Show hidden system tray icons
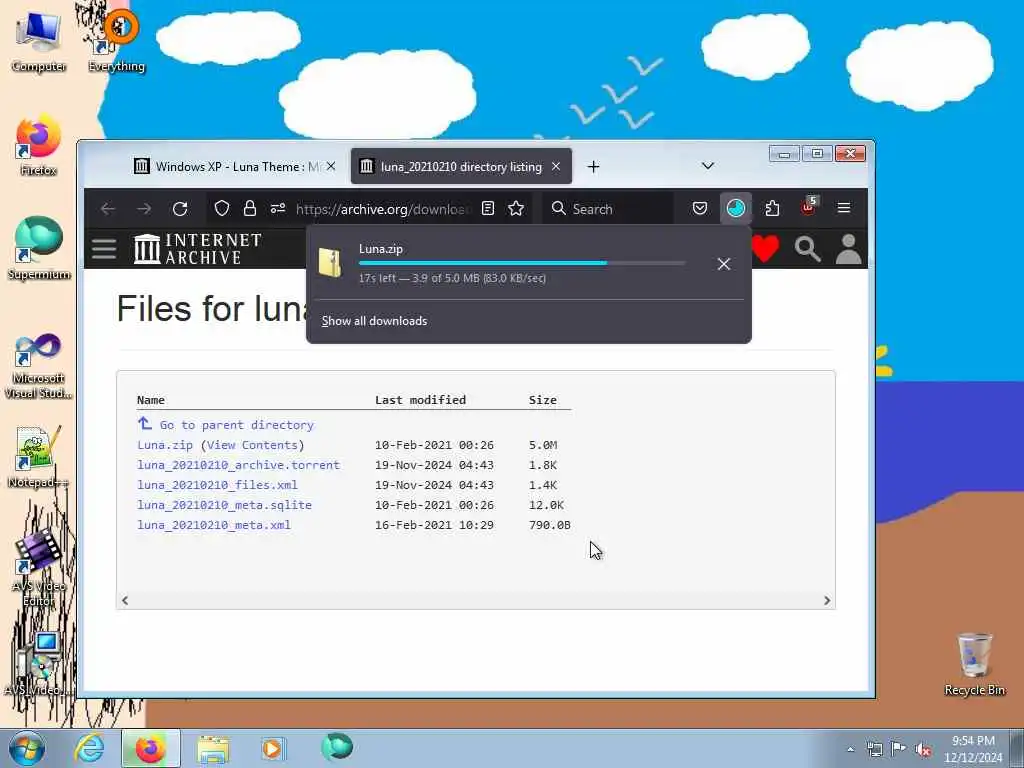Viewport: 1024px width, 768px height. tap(850, 749)
